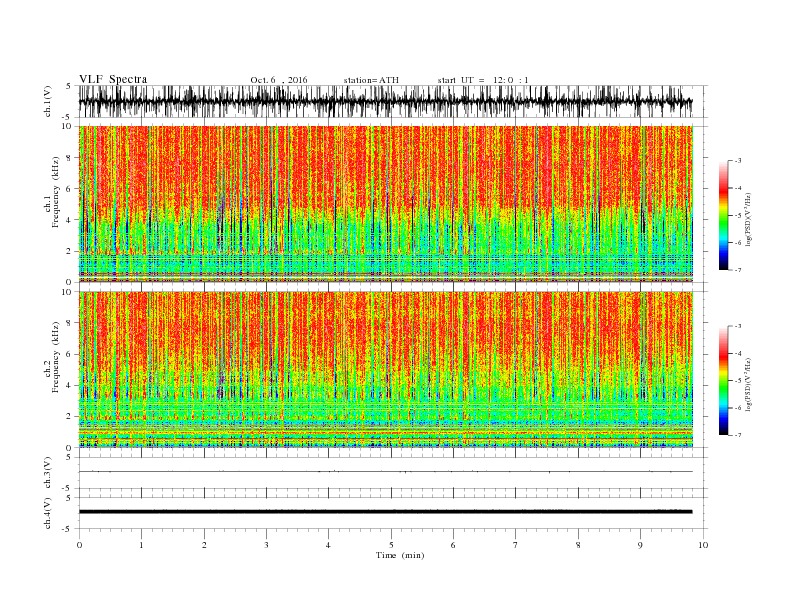Click the ch.1 waveform trace panel
792x612 pixels.
(386, 101)
